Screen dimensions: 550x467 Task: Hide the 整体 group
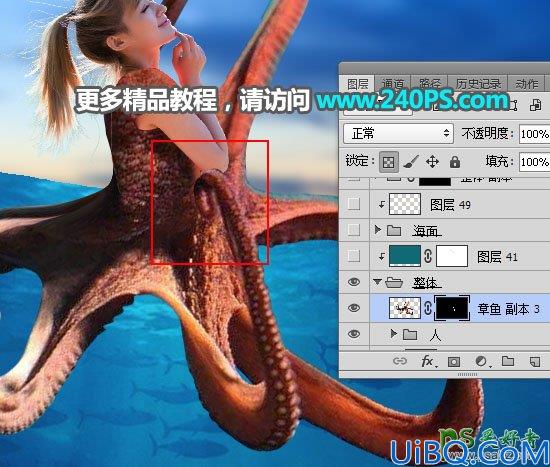pyautogui.click(x=354, y=282)
